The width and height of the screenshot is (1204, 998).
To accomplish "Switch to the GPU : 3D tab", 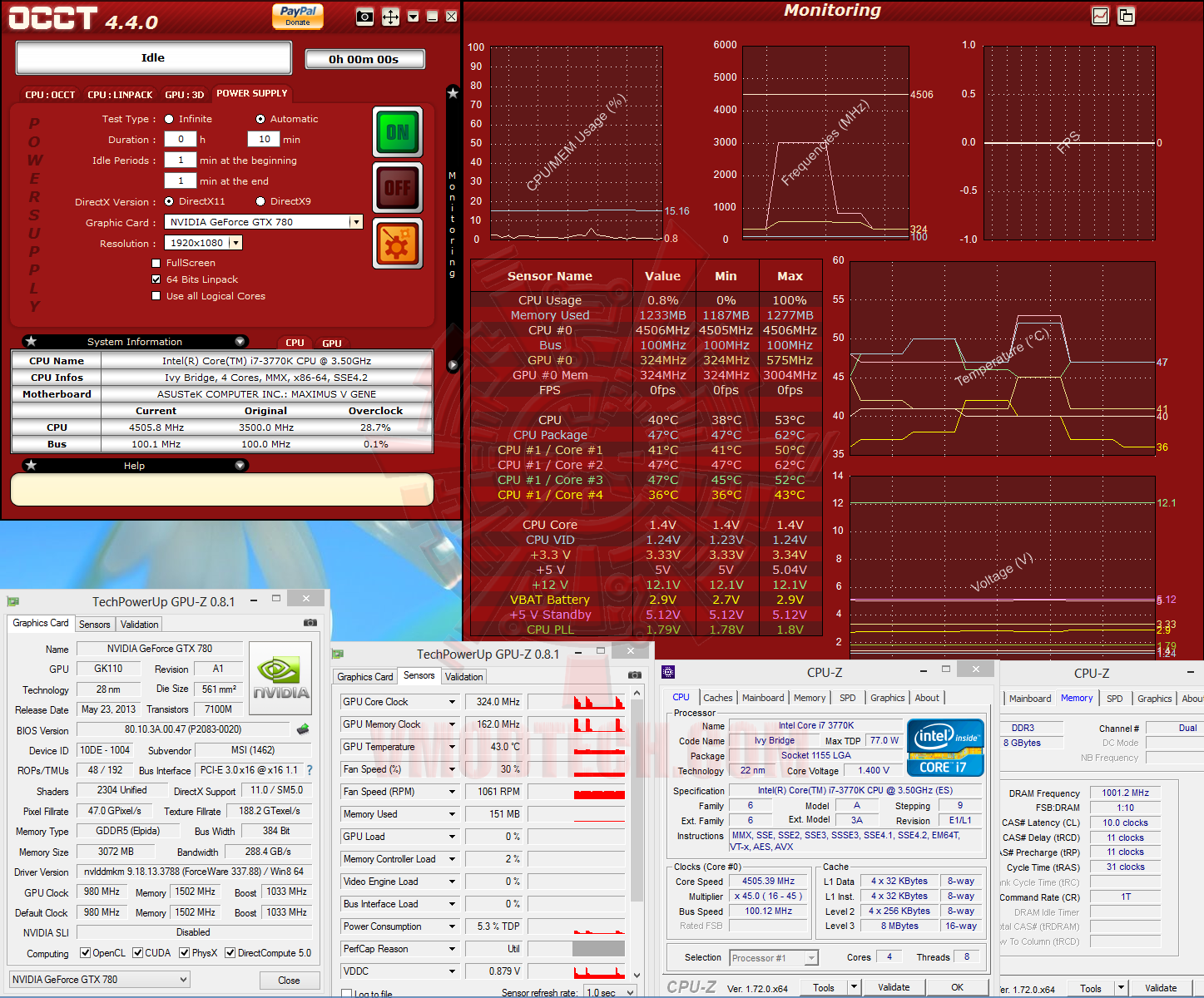I will coord(184,95).
